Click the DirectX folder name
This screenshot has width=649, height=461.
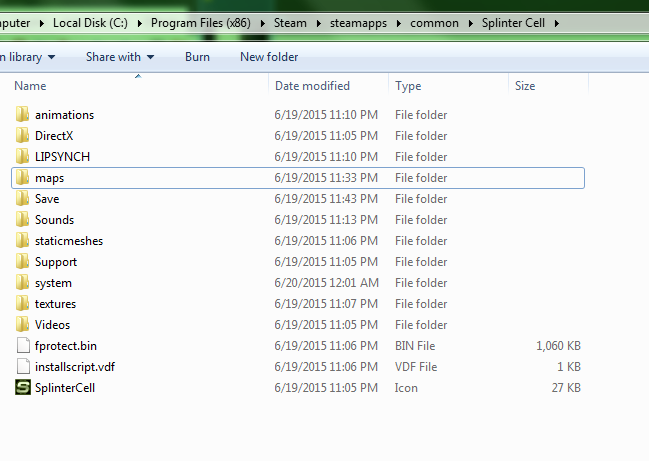pyautogui.click(x=54, y=136)
